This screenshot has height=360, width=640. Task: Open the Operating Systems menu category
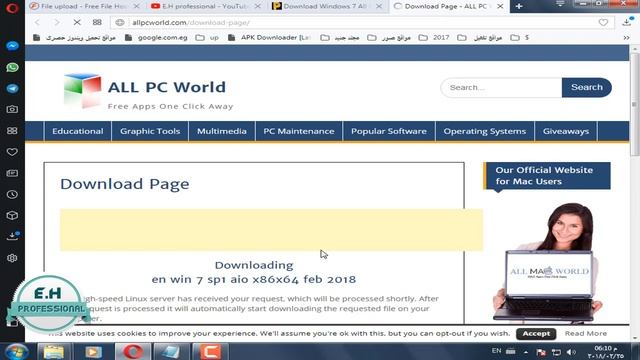click(485, 131)
